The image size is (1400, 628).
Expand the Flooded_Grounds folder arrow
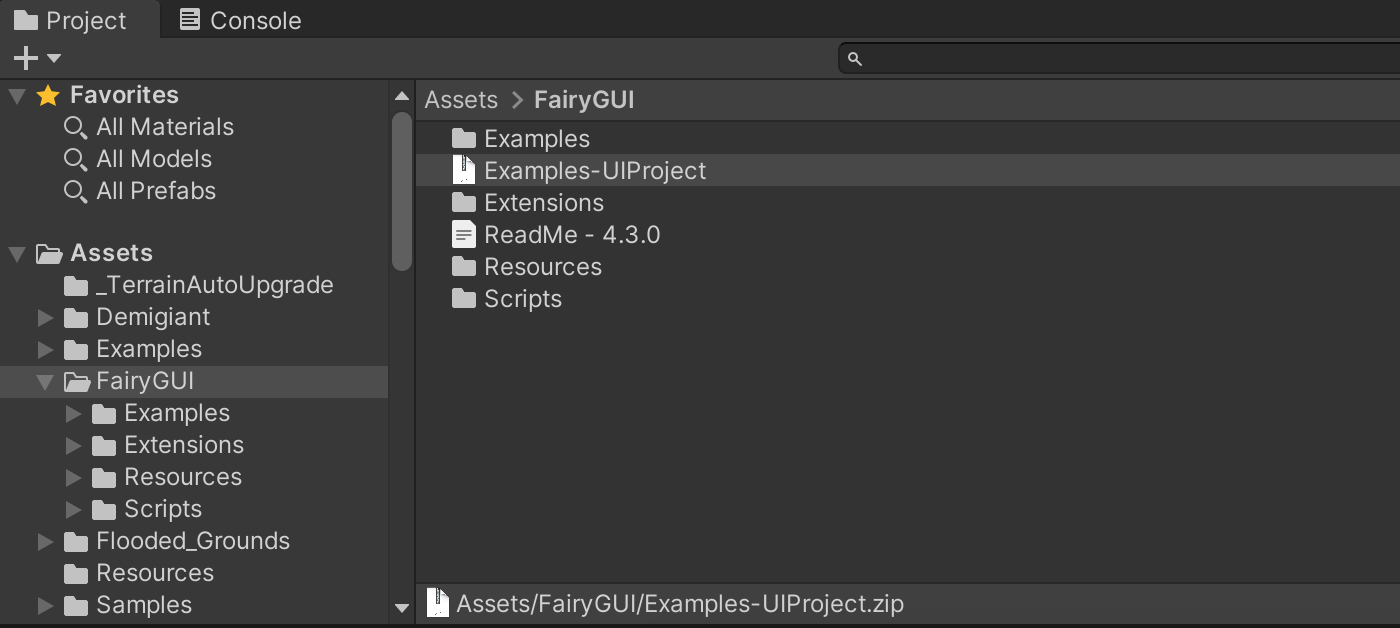44,542
